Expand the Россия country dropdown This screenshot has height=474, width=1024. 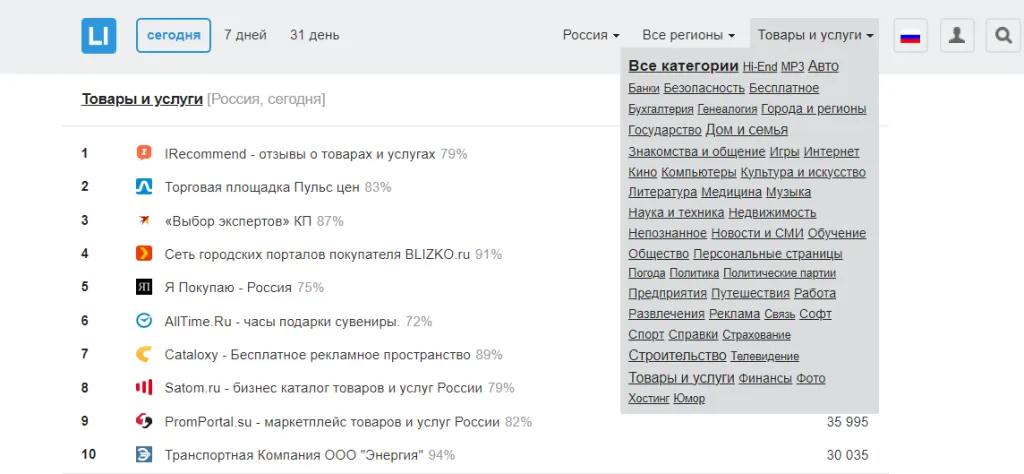[591, 35]
